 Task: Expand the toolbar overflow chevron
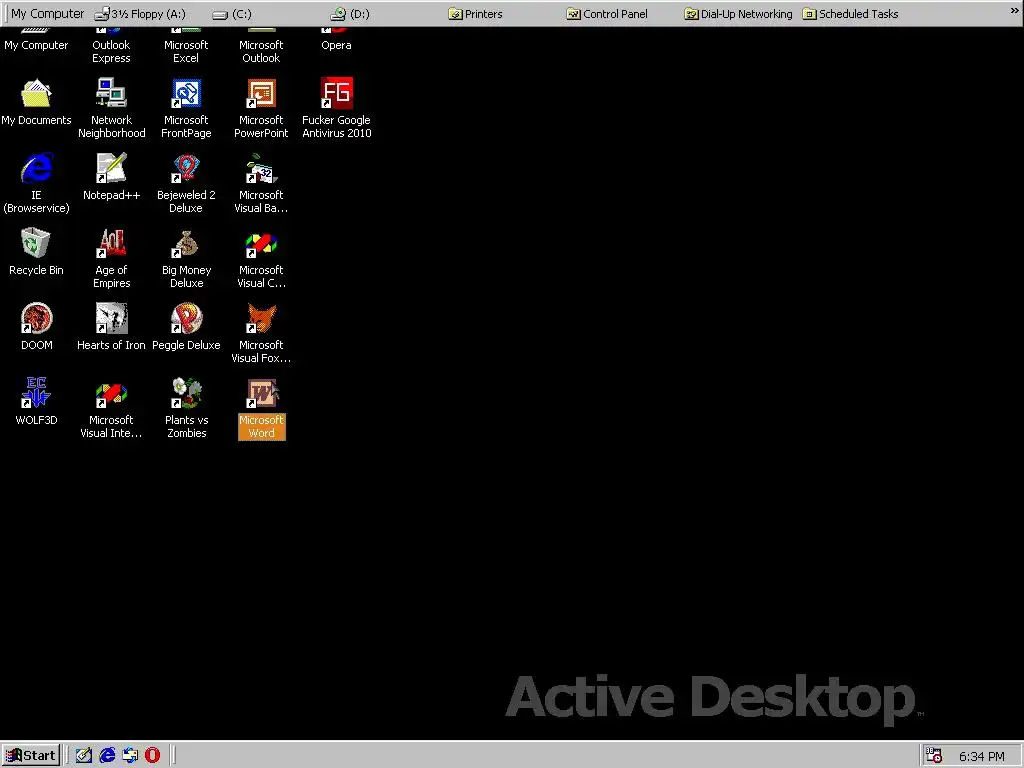1014,10
